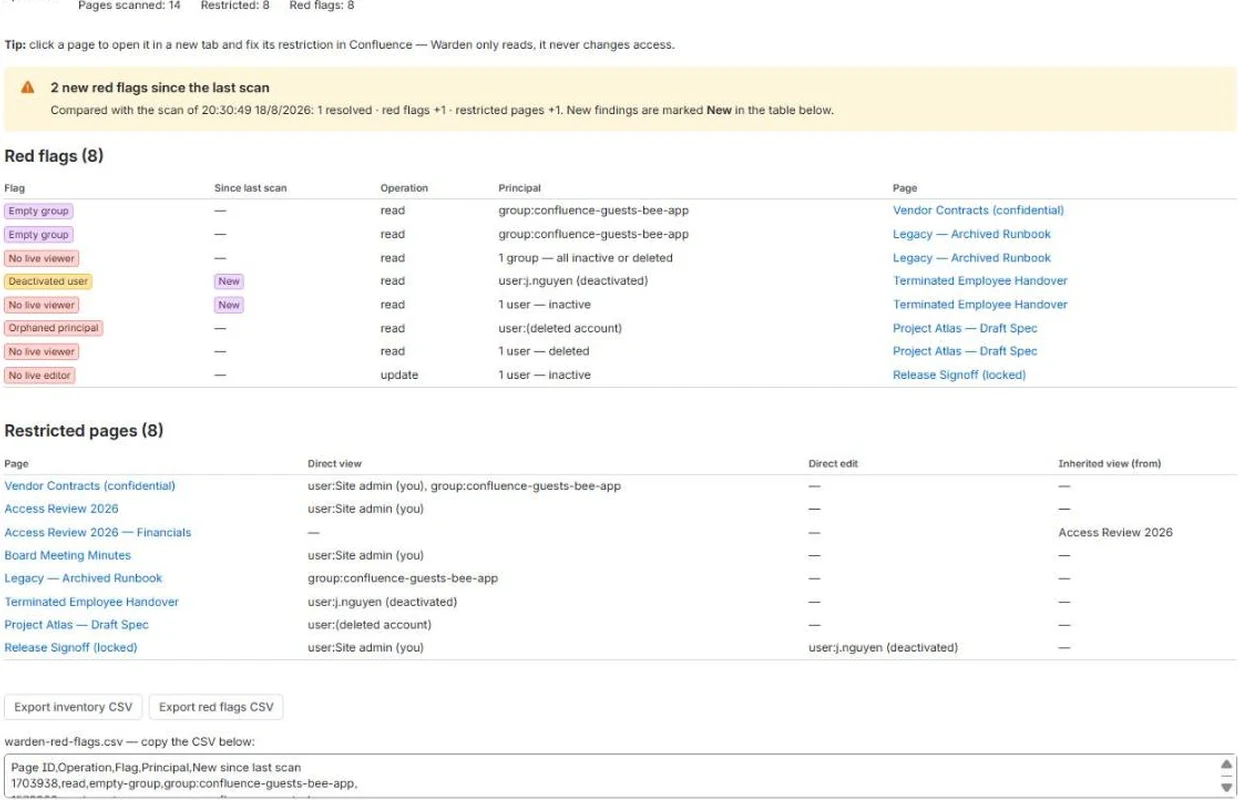Click the CSV text area scroll down arrow
This screenshot has width=1238, height=800.
(1227, 786)
